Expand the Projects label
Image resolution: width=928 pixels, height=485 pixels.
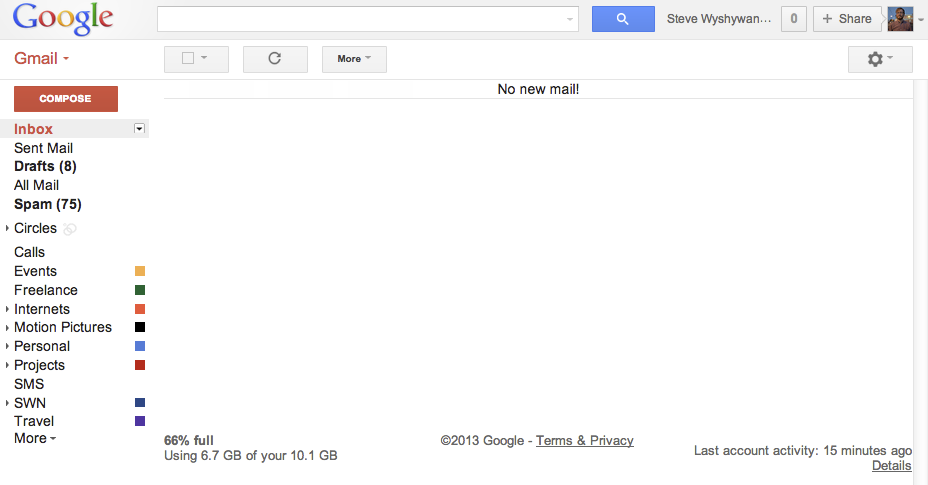(x=7, y=366)
